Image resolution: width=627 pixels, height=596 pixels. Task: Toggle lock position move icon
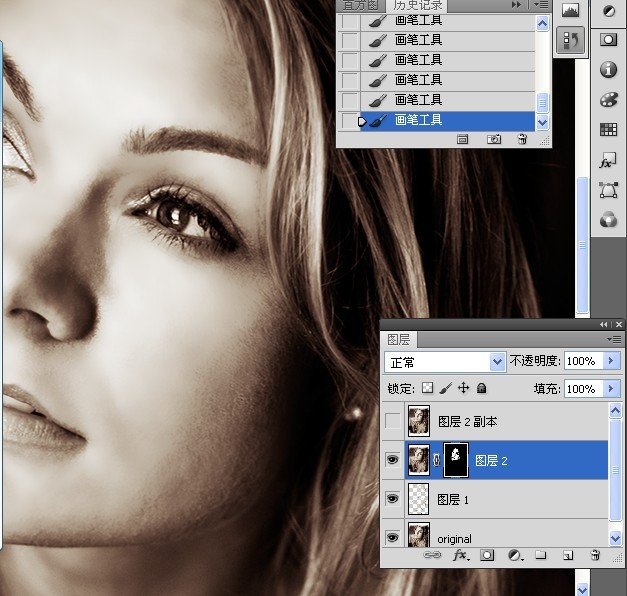coord(463,388)
